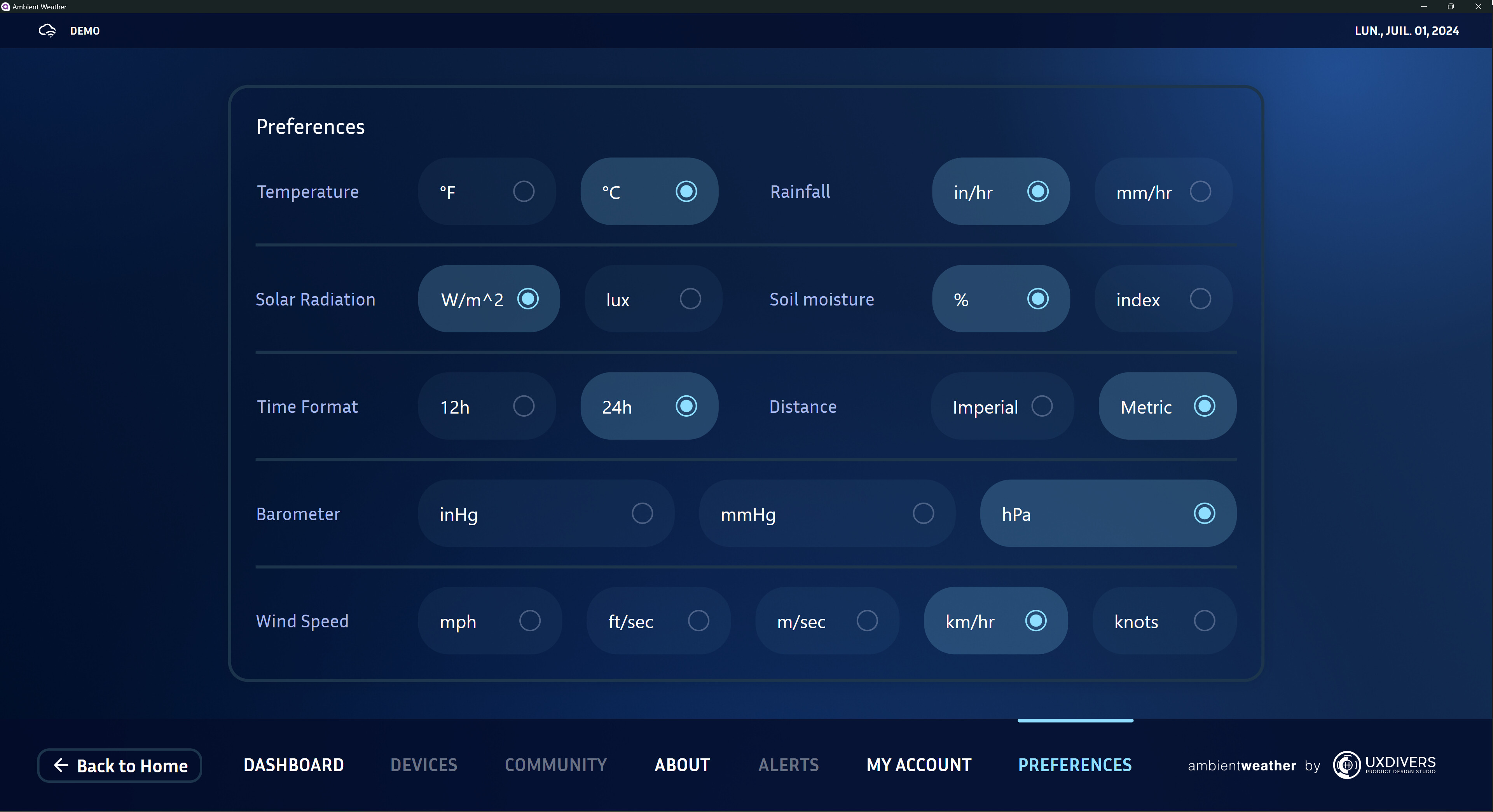Choose in/hr rainfall unit
The width and height of the screenshot is (1493, 812).
point(1001,191)
